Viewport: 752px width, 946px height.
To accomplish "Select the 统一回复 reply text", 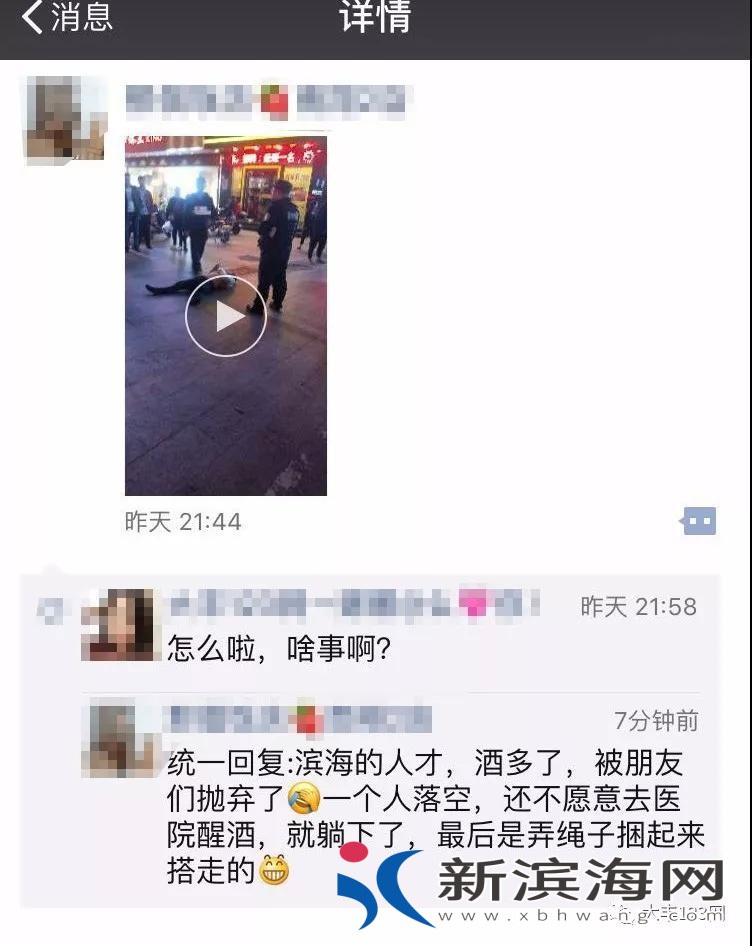I will click(435, 817).
